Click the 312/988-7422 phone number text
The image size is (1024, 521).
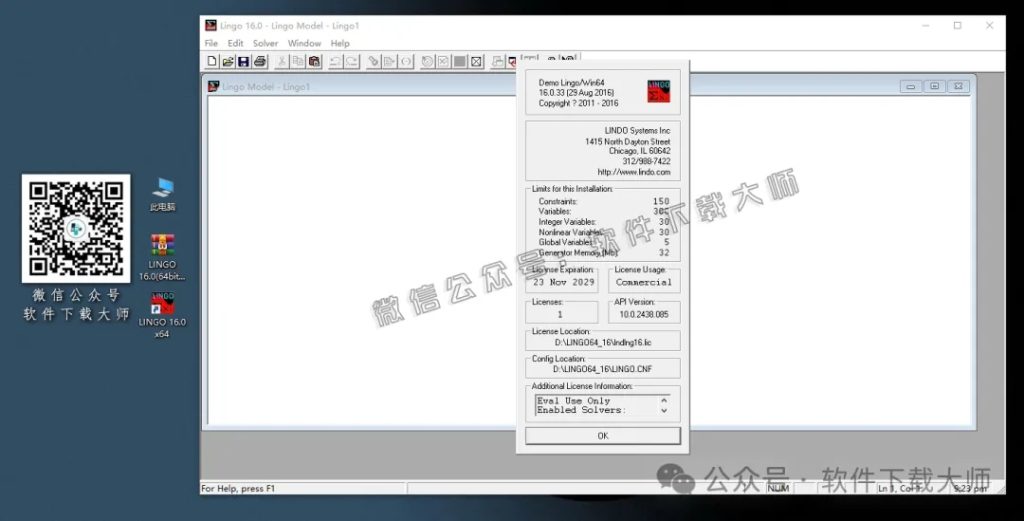pyautogui.click(x=646, y=161)
